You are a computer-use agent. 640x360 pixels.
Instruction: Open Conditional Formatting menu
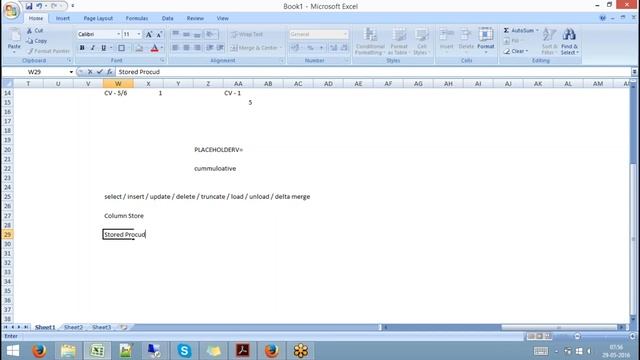coord(370,41)
